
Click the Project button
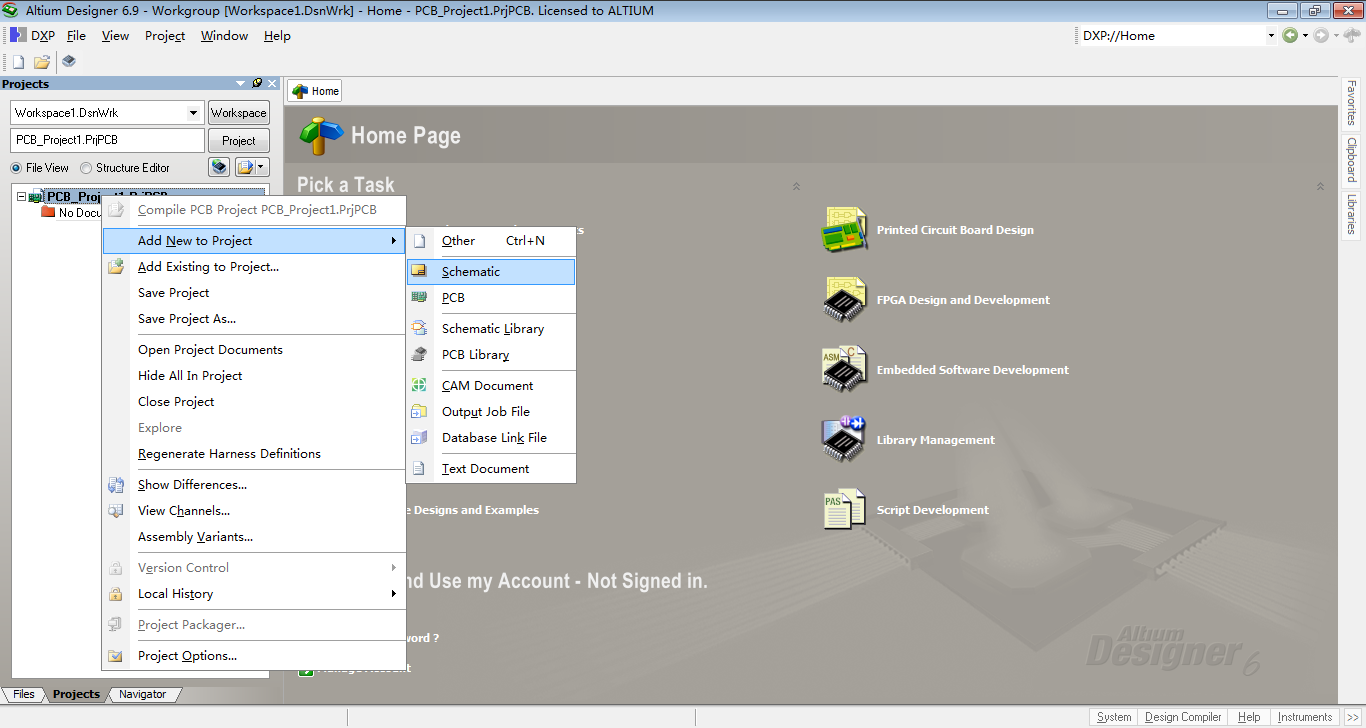(x=238, y=141)
